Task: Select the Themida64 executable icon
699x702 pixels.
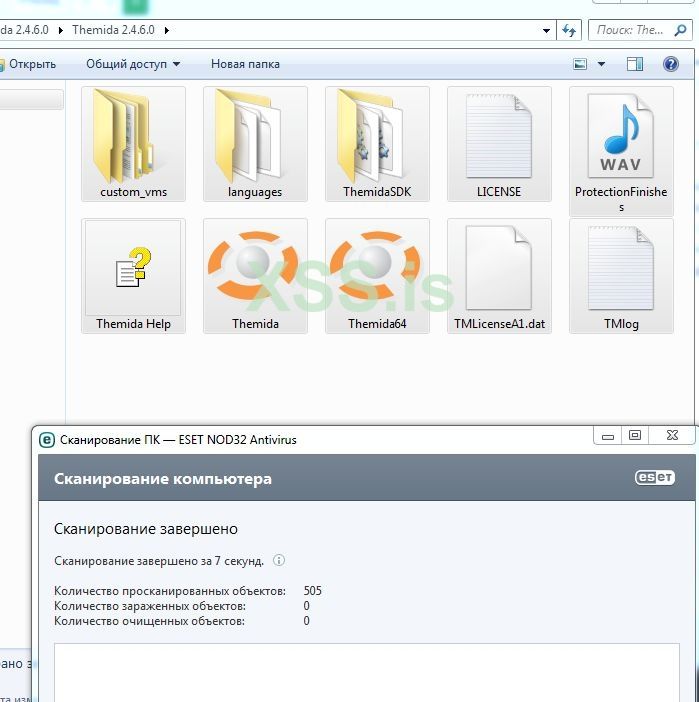Action: point(377,276)
